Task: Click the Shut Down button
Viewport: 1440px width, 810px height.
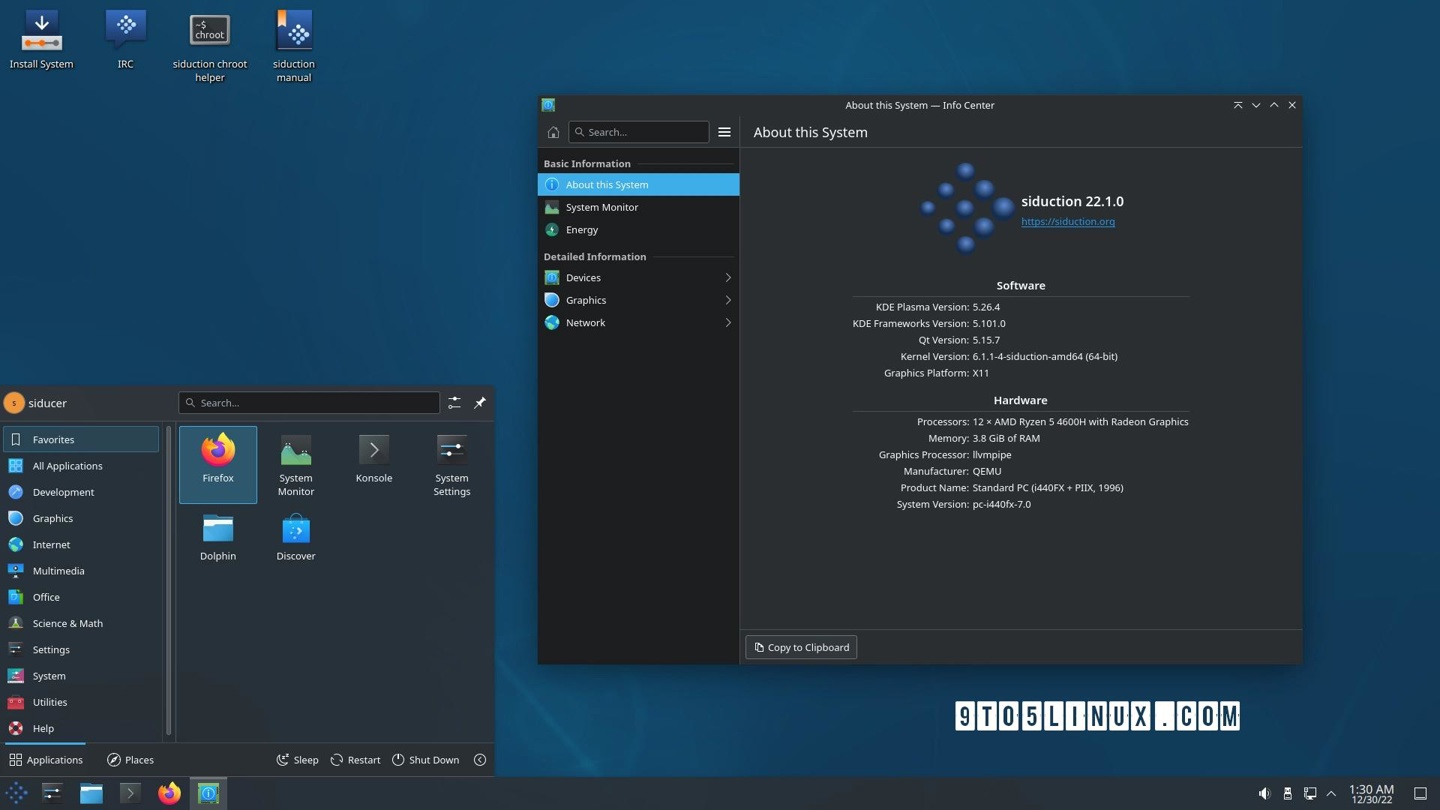Action: coord(425,760)
